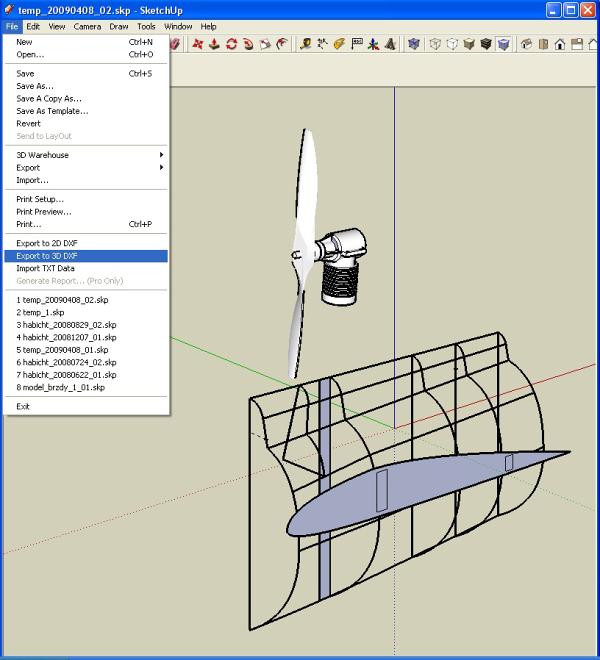Expand the Export submenu arrow
Image resolution: width=600 pixels, height=660 pixels.
[161, 168]
